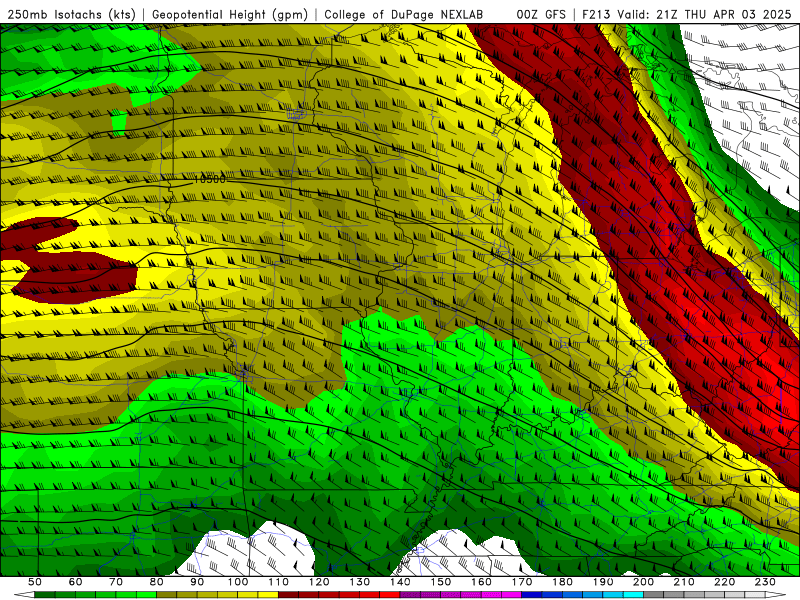Click the '140' value on the color scale
This screenshot has width=800, height=600.
coord(400,582)
